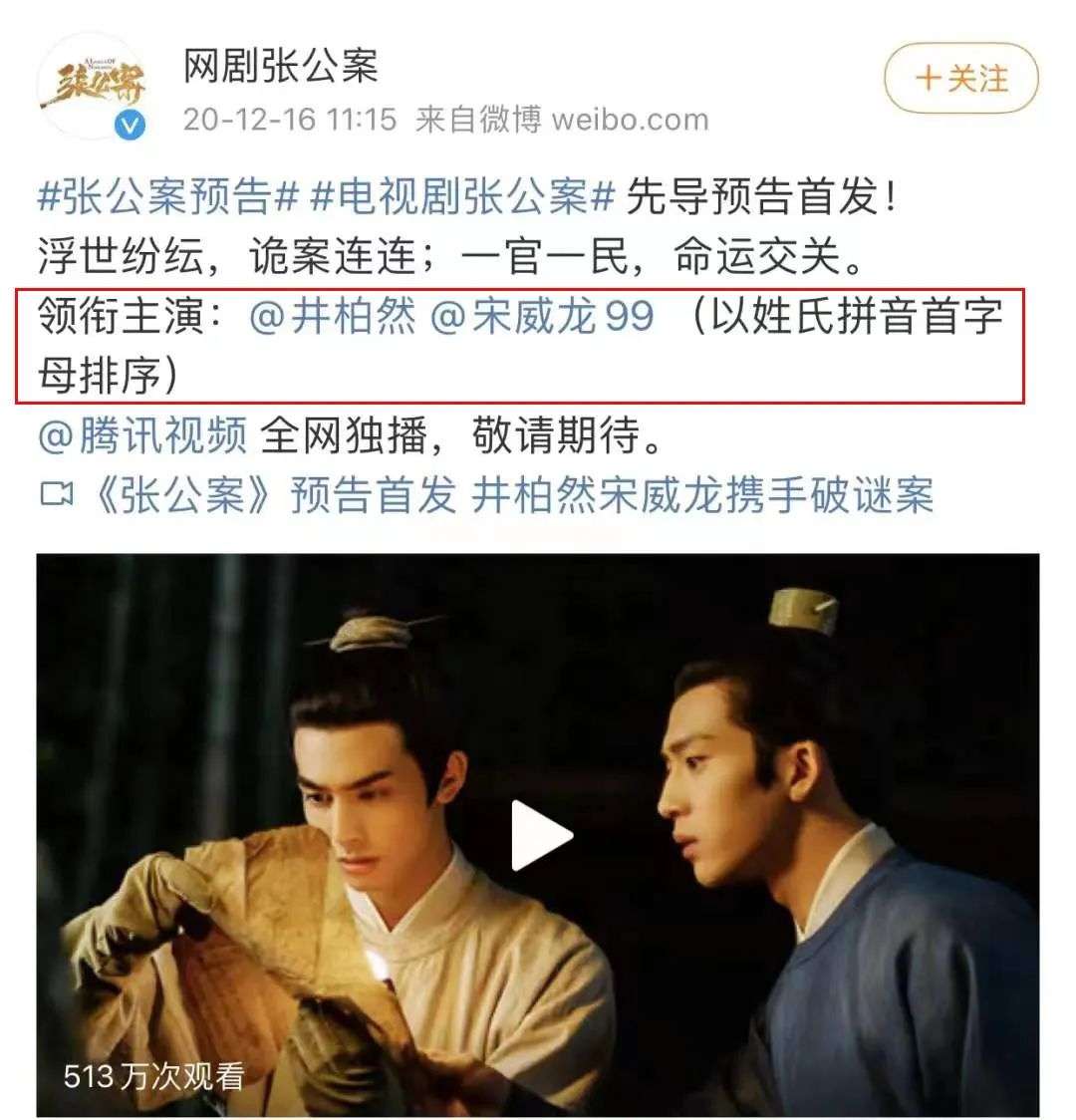Open the #张公案预告# hashtag

(167, 196)
